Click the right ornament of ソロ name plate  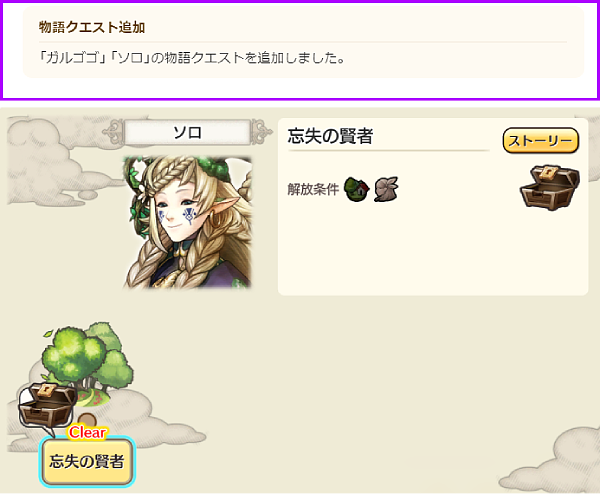click(262, 132)
